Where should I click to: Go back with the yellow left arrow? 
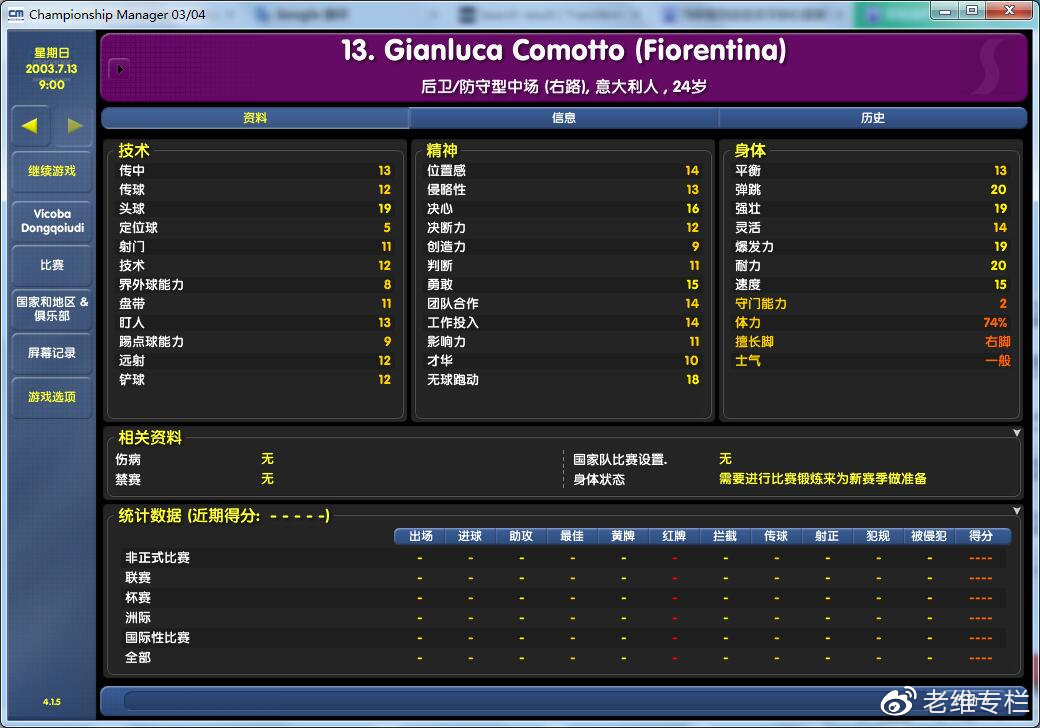point(30,125)
